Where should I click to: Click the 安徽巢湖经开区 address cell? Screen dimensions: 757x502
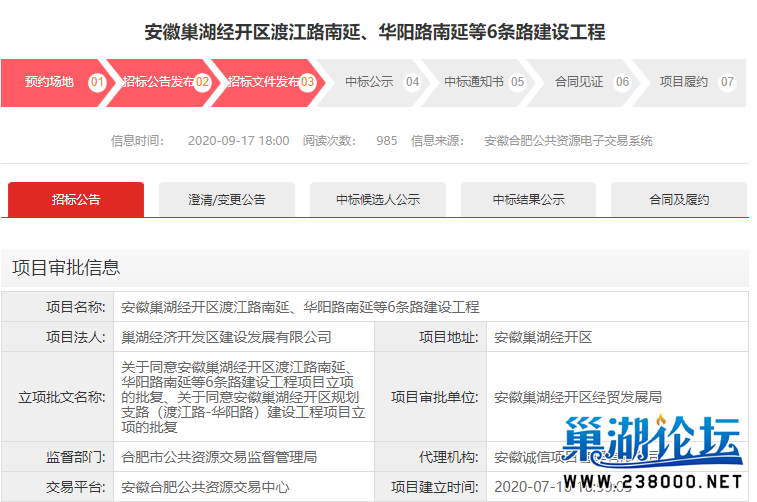coord(617,337)
